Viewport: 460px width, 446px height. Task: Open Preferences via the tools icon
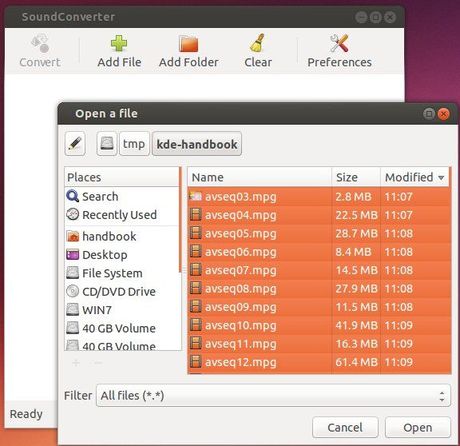click(x=339, y=43)
